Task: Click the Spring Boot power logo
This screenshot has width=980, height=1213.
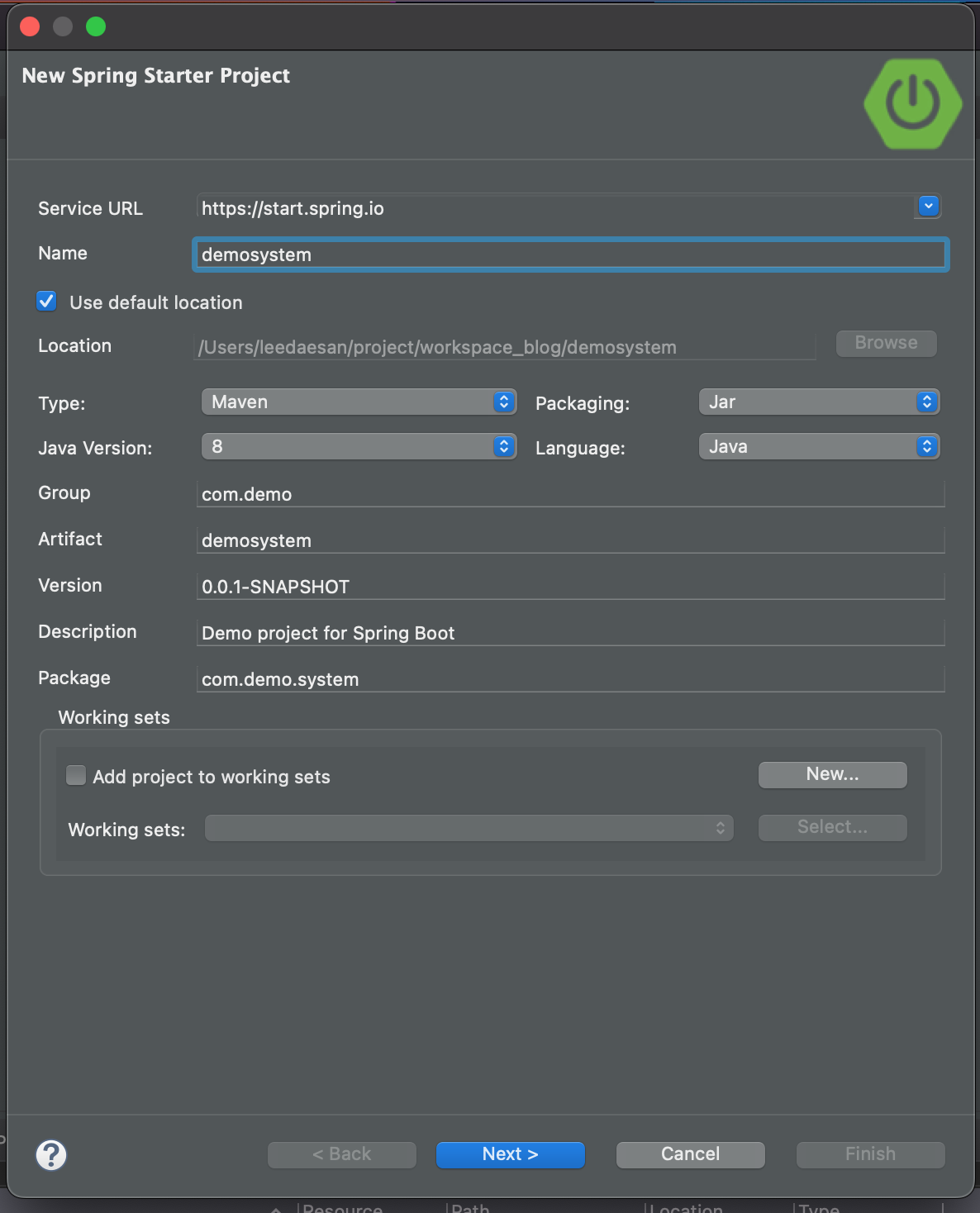Action: tap(913, 103)
